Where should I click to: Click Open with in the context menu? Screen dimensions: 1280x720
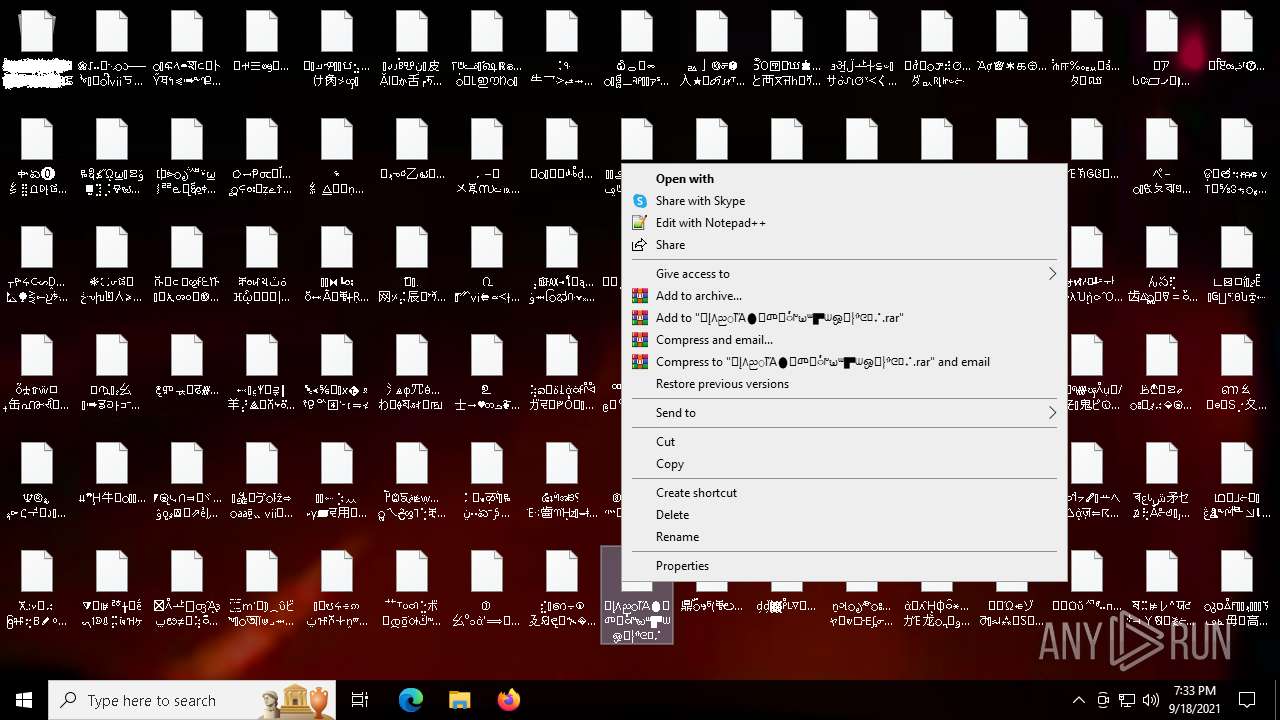coord(684,179)
